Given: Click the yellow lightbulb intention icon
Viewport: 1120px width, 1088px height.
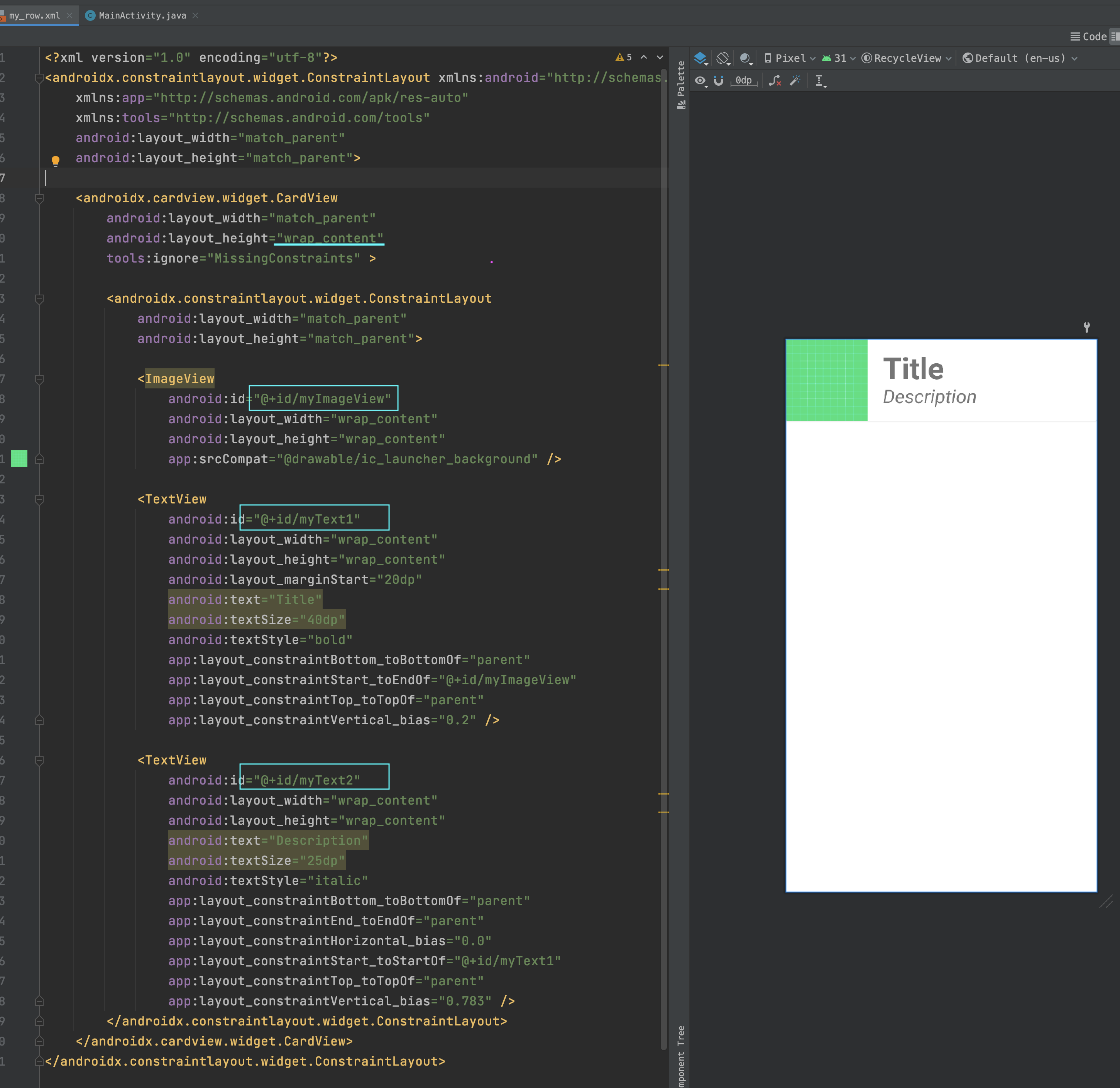Looking at the screenshot, I should [56, 161].
